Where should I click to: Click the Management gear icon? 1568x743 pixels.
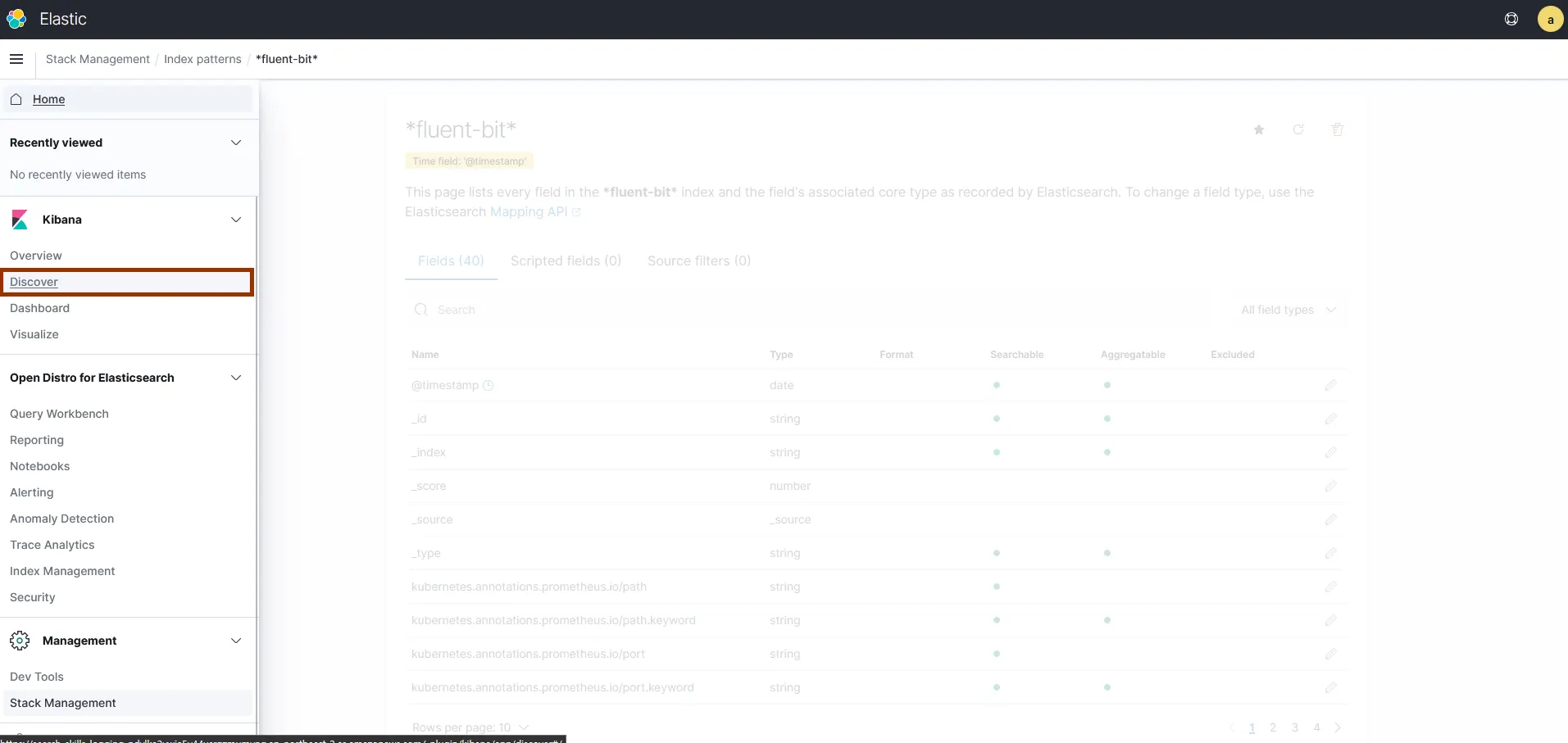point(20,641)
